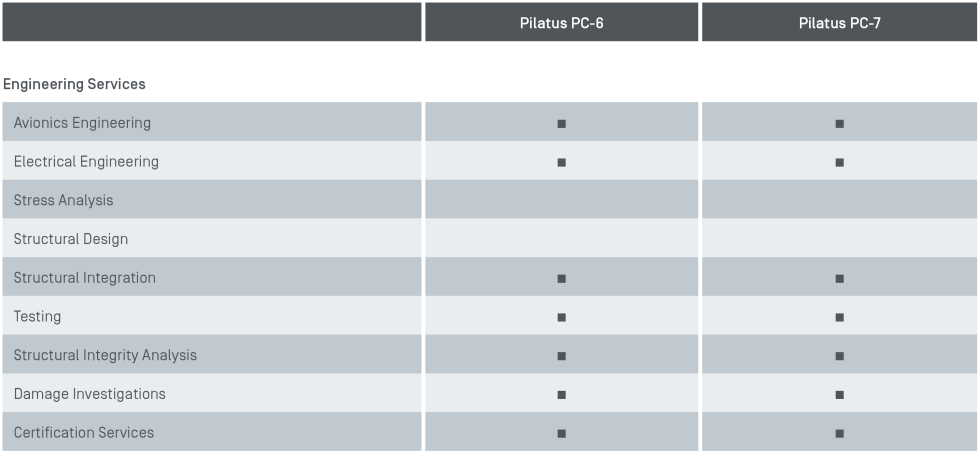980x453 pixels.
Task: Click the Structural Integrity Analysis PC-7 marker
Action: coord(839,356)
